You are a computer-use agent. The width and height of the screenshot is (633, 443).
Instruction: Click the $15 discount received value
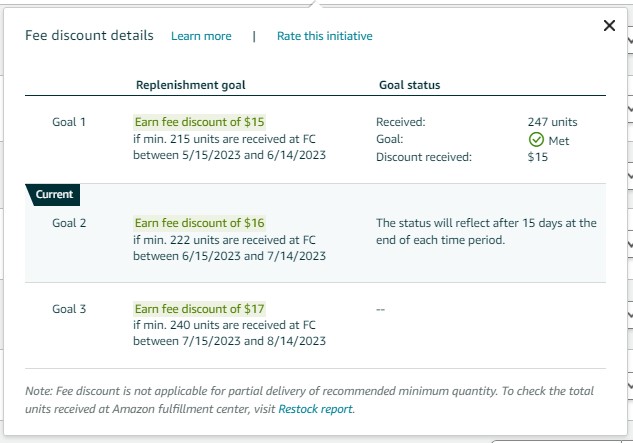click(x=538, y=157)
